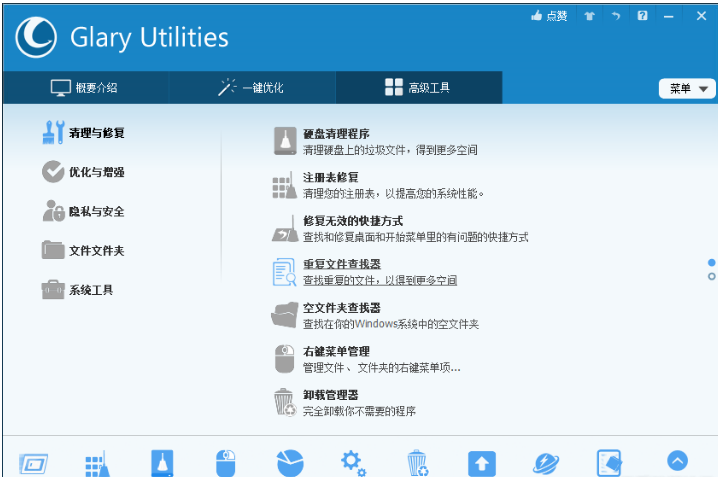Open the skin (T-shirt) icon in title bar
This screenshot has width=718, height=477.
point(589,16)
